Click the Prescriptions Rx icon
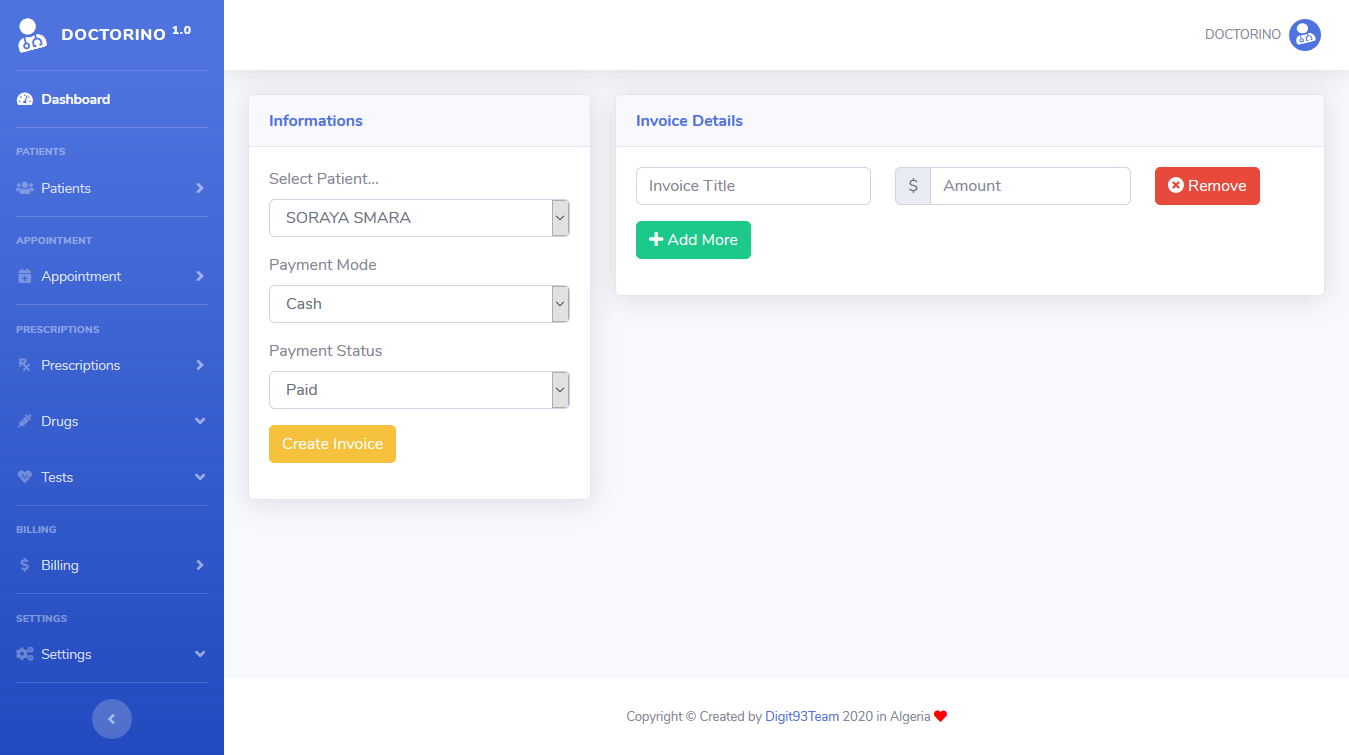Viewport: 1349px width, 755px height. pyautogui.click(x=25, y=365)
